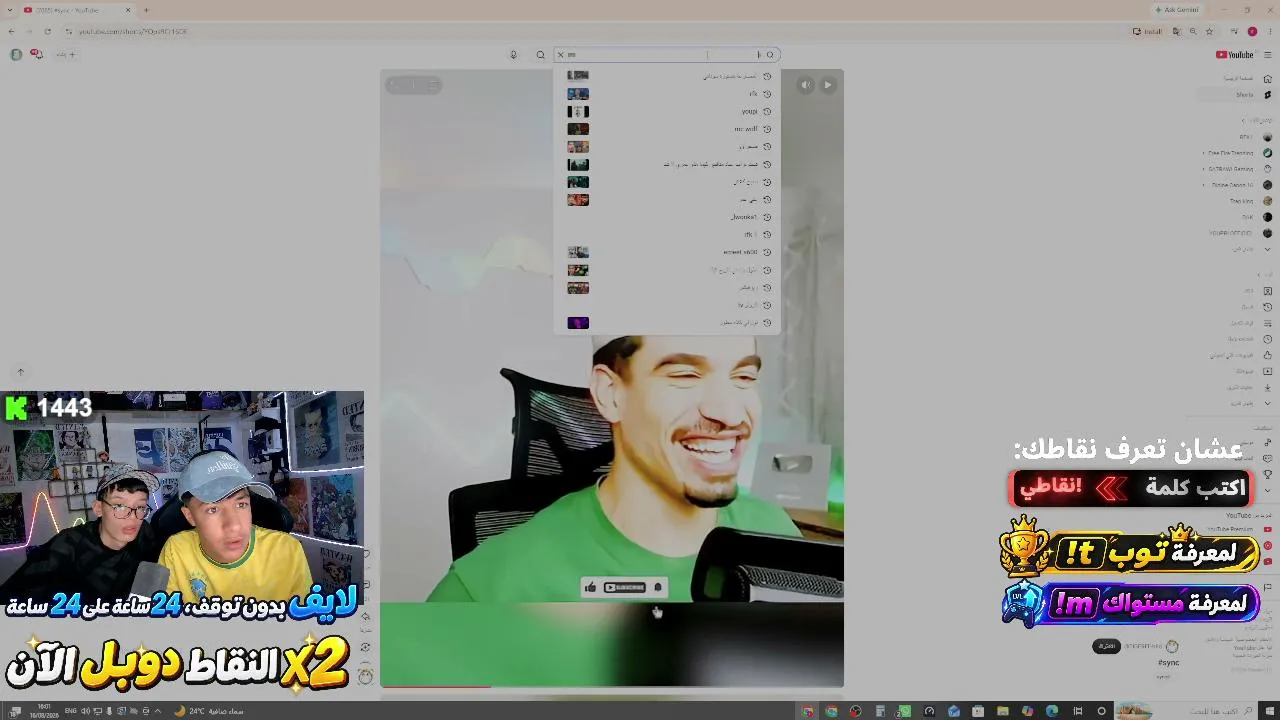Clear the YouTube search box text

click(560, 55)
